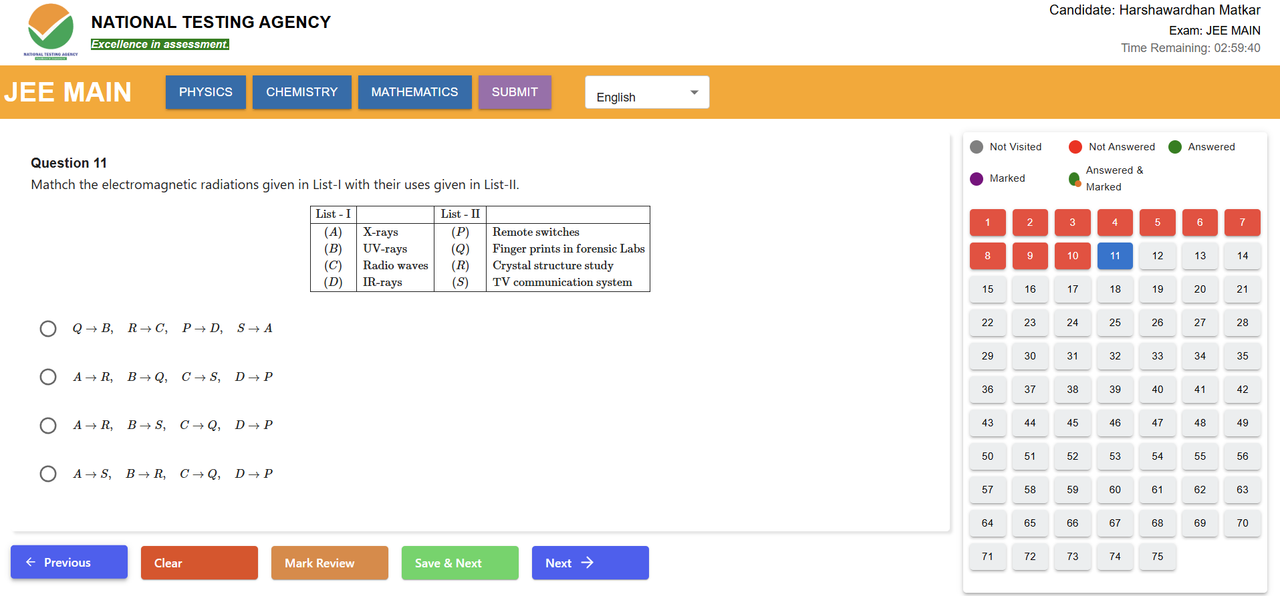Go to question 18
Screen dimensions: 1280x596
coord(1115,289)
